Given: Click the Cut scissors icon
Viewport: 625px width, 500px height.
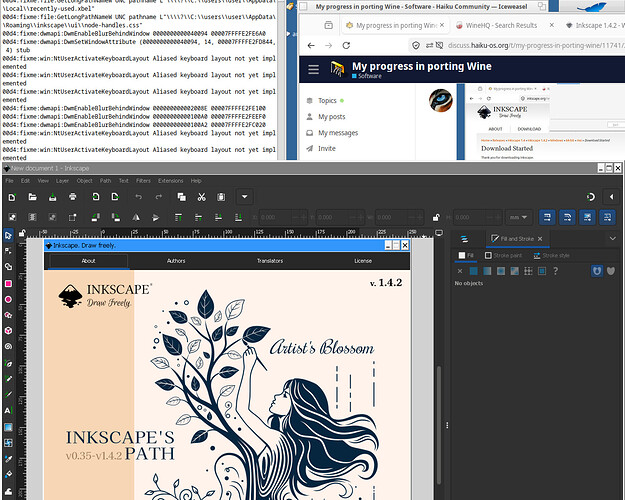Looking at the screenshot, I should click(x=201, y=197).
